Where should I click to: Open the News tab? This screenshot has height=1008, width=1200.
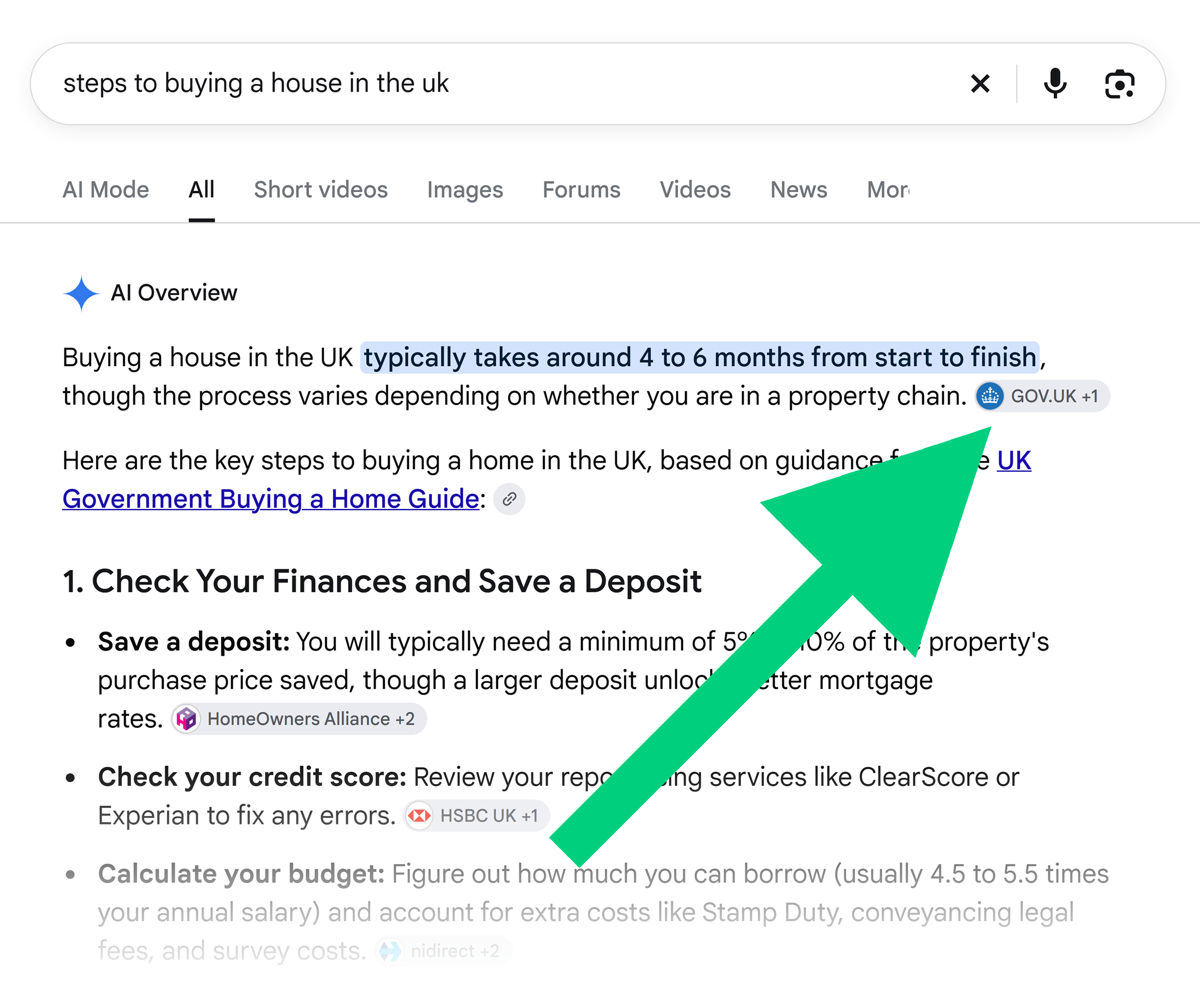coord(799,190)
